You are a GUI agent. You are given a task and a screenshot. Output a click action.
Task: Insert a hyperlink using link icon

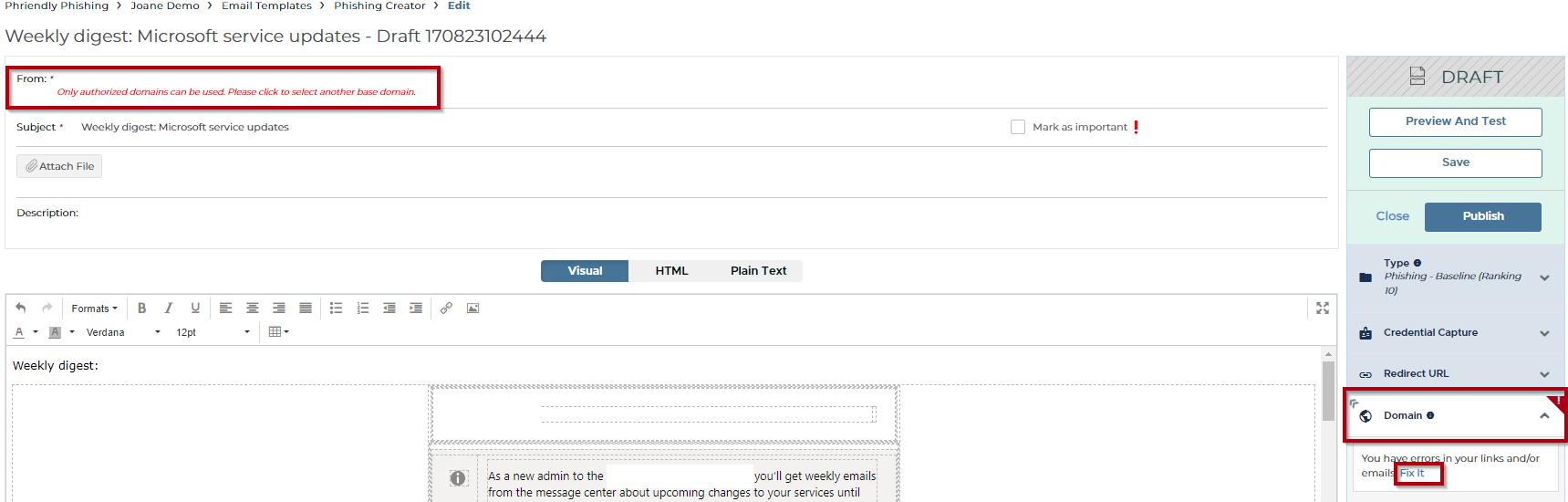(446, 309)
